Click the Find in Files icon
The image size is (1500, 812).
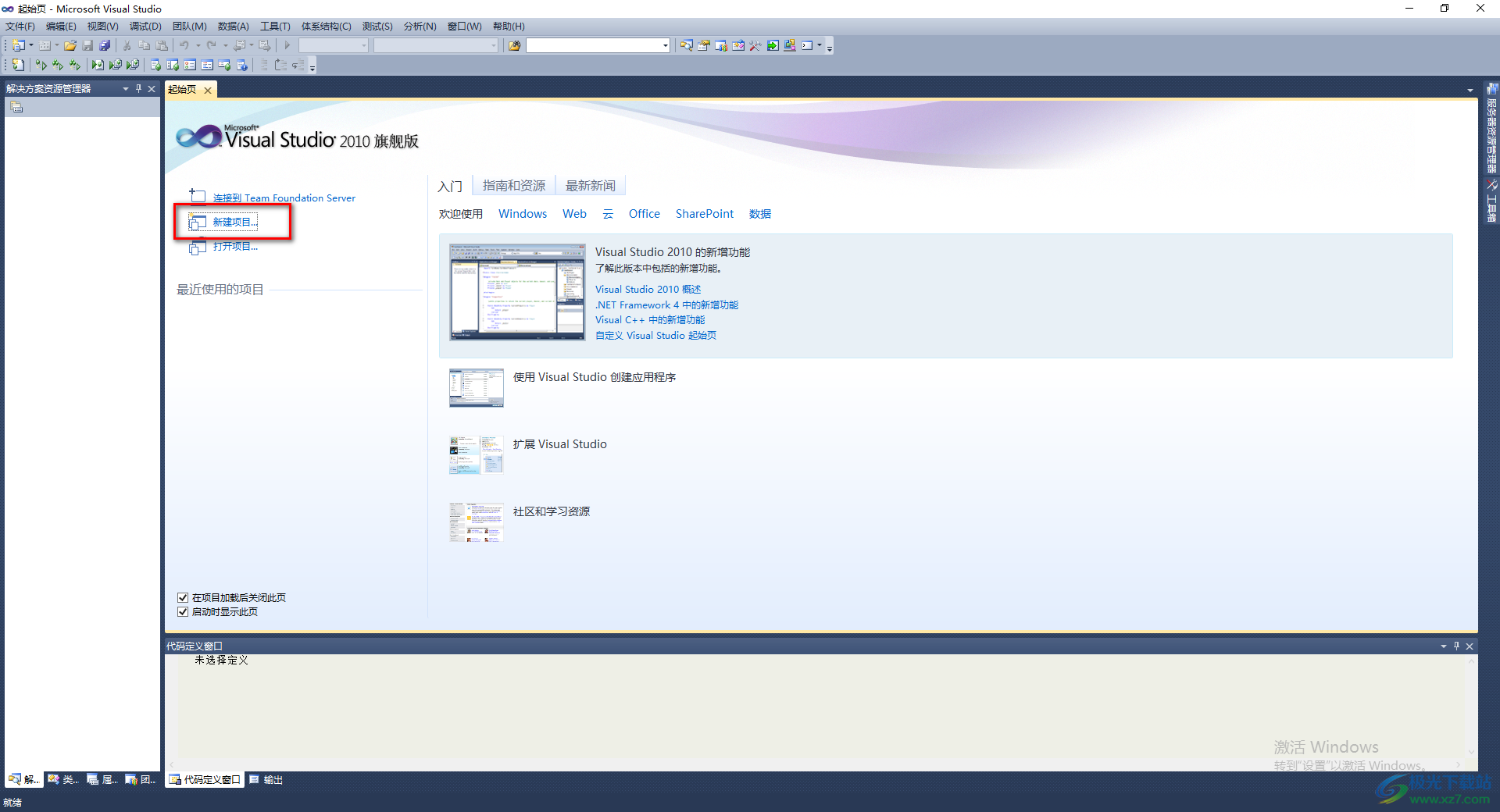coord(514,45)
